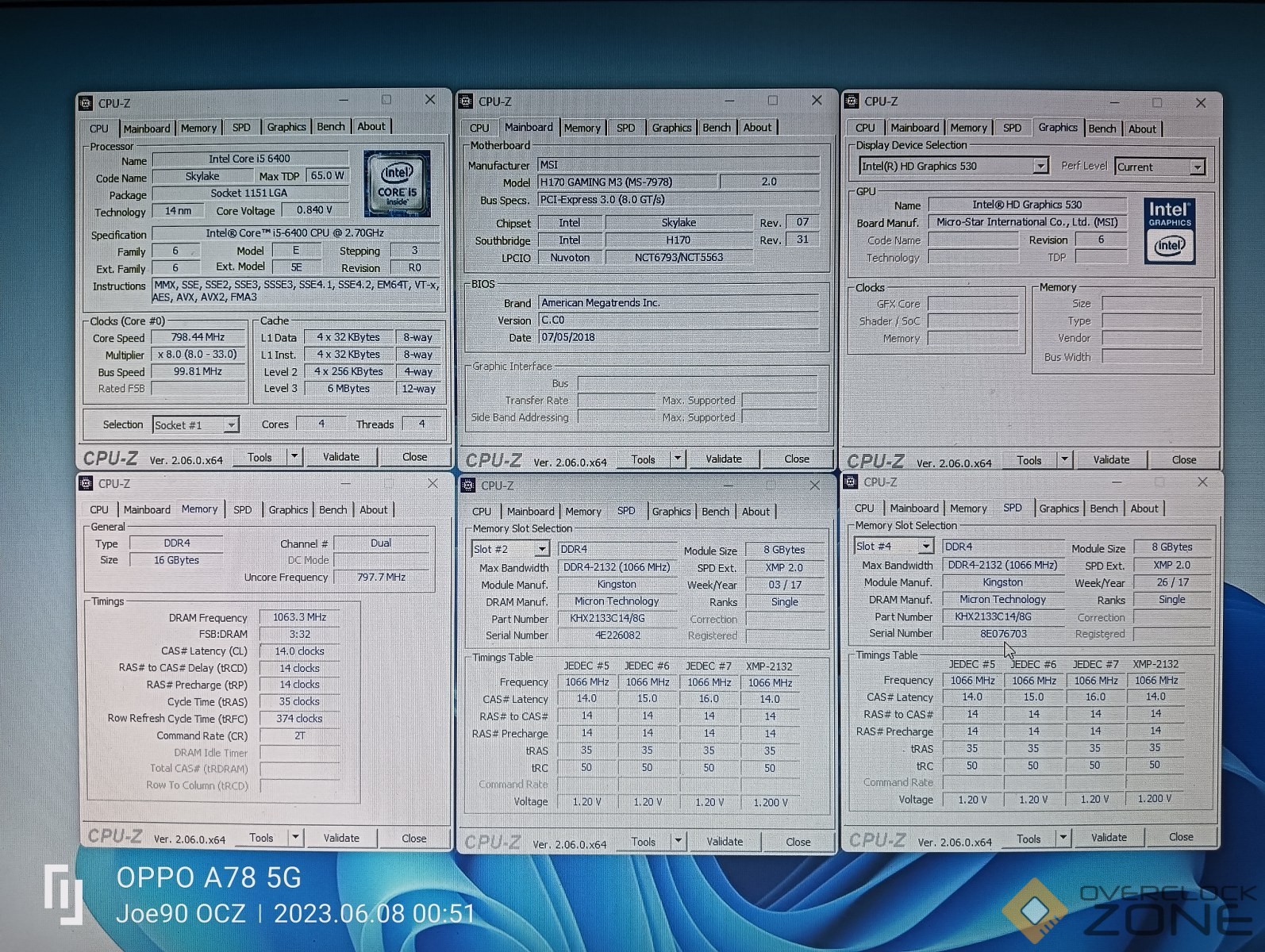The width and height of the screenshot is (1265, 952).
Task: Click BIOS date 07/05/2018 field
Action: pos(679,337)
